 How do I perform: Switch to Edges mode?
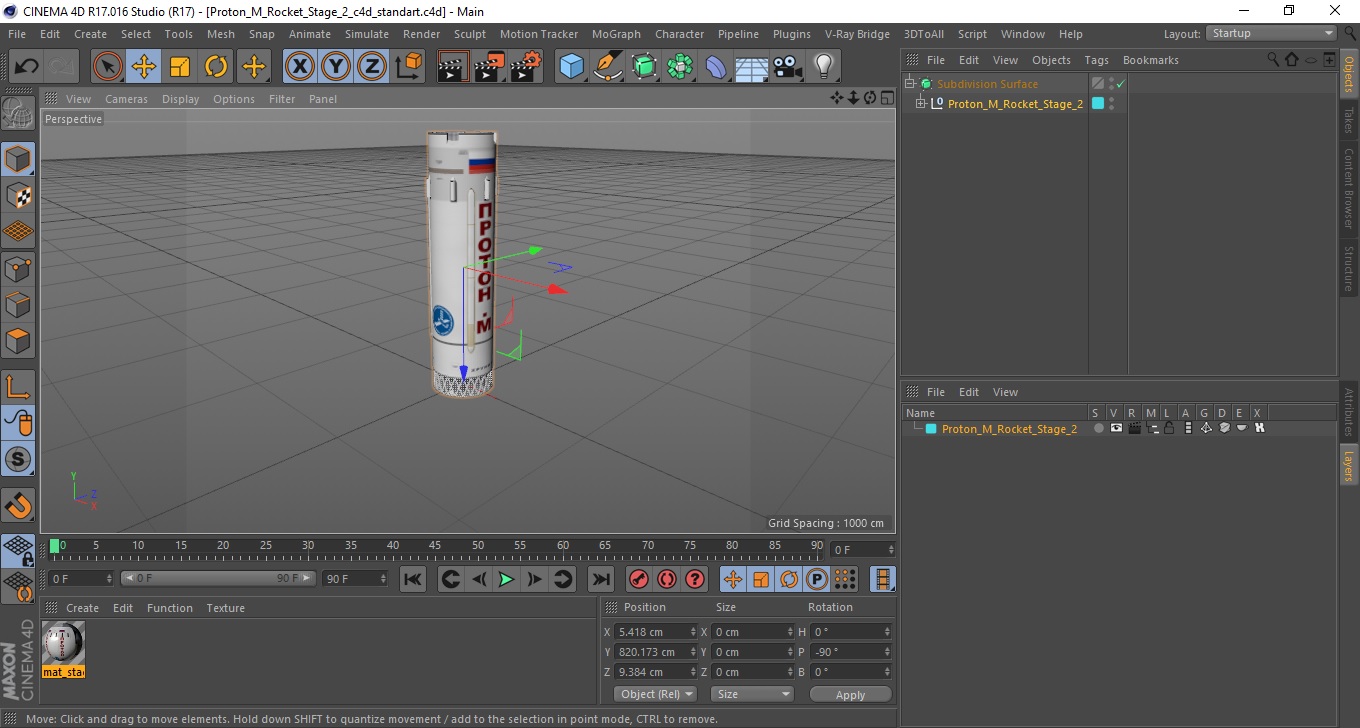point(18,304)
